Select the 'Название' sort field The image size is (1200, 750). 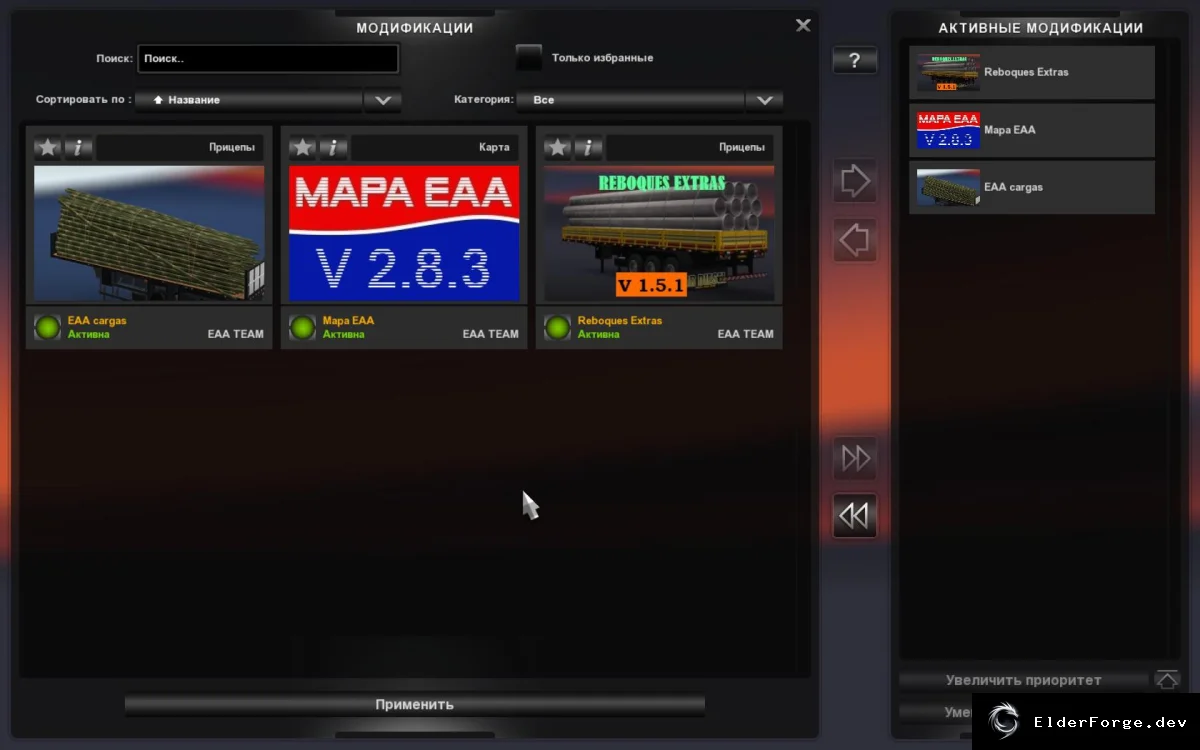pyautogui.click(x=249, y=100)
